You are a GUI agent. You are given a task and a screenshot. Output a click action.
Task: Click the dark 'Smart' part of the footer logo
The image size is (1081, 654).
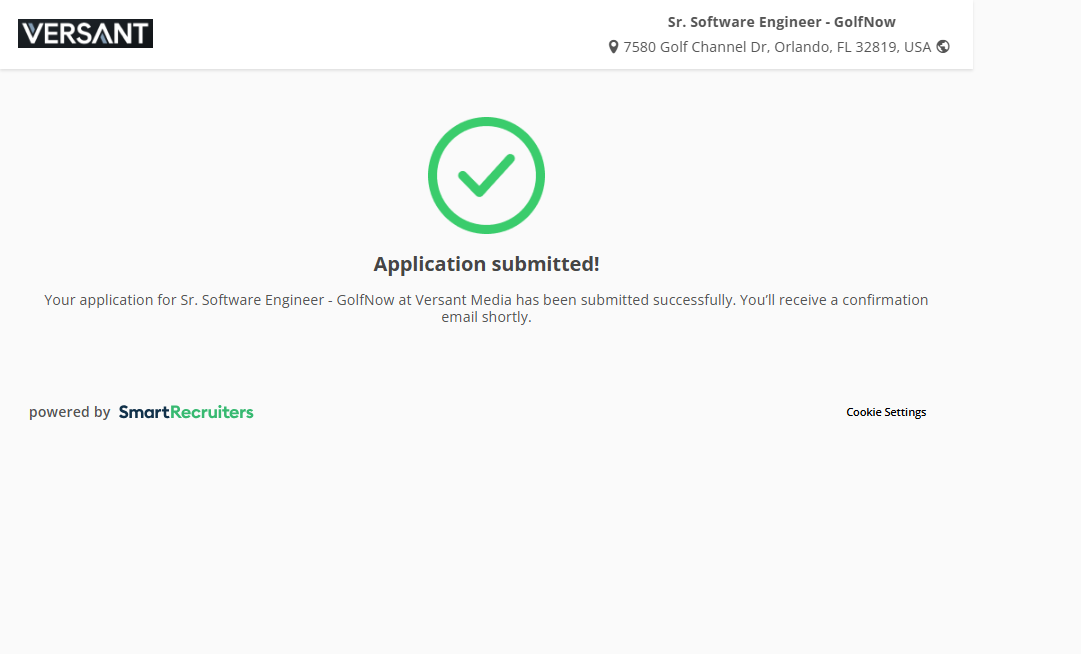click(144, 412)
